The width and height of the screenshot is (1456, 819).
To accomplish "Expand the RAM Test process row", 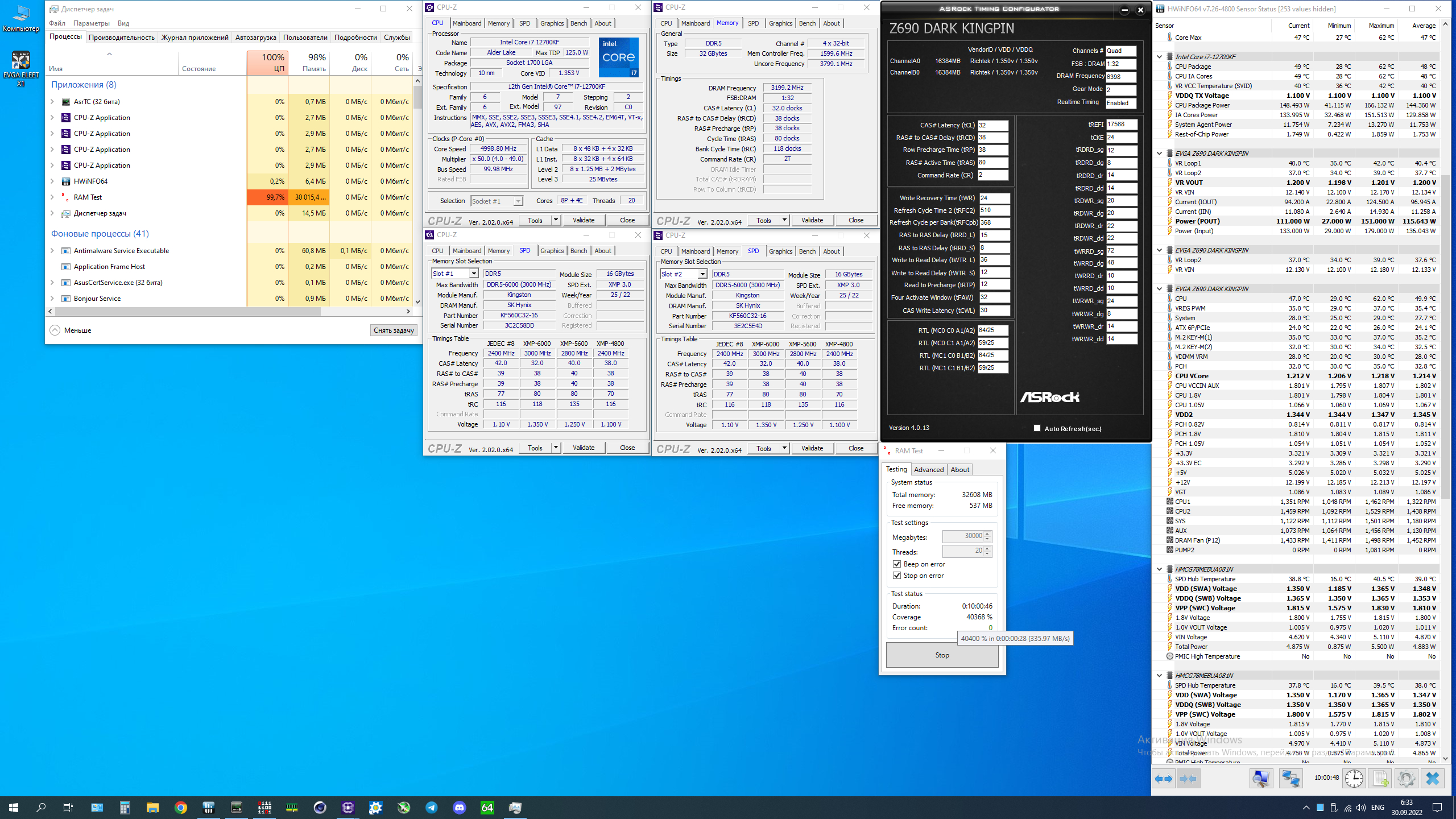I will (x=52, y=197).
